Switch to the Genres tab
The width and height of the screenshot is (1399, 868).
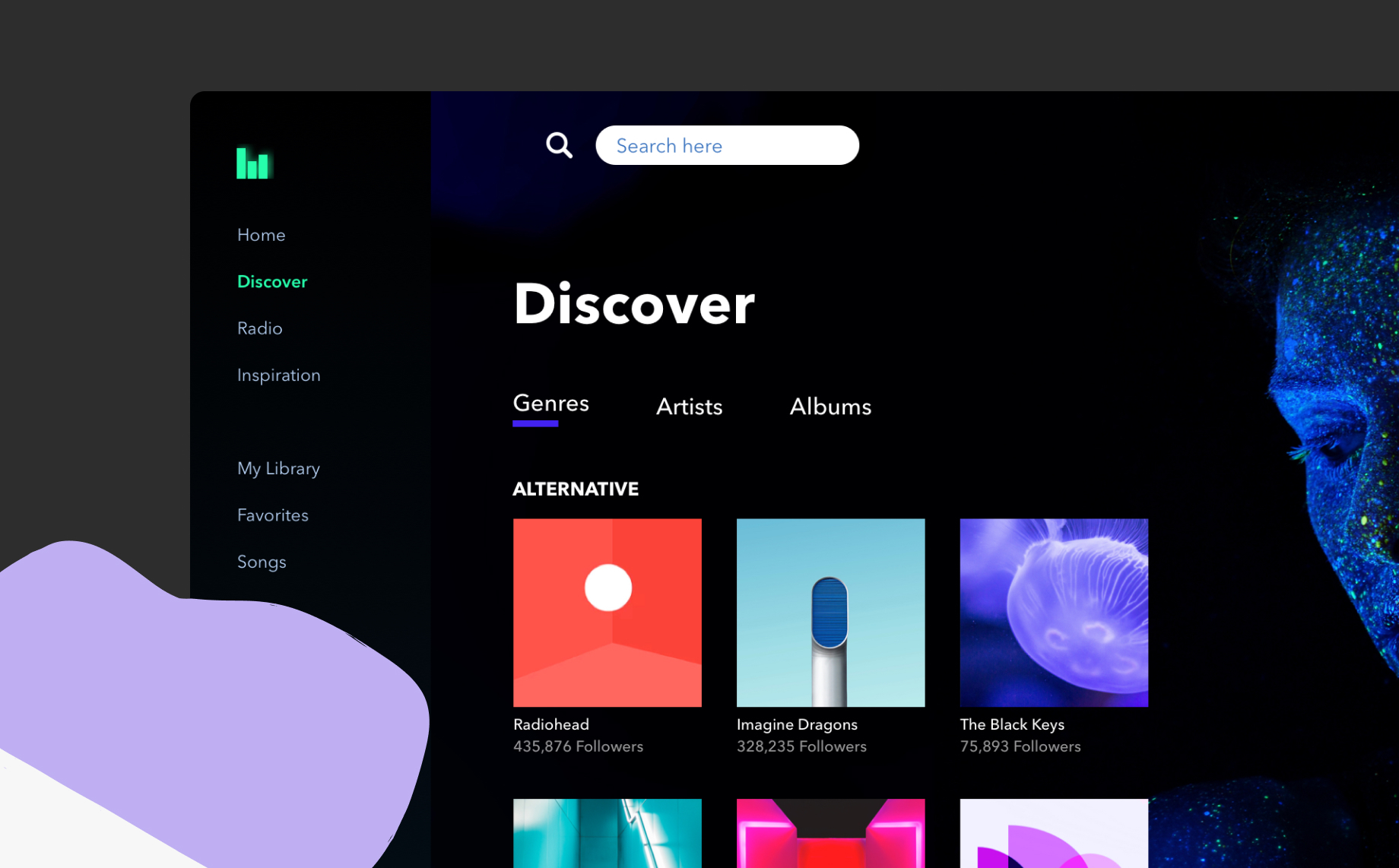click(550, 404)
